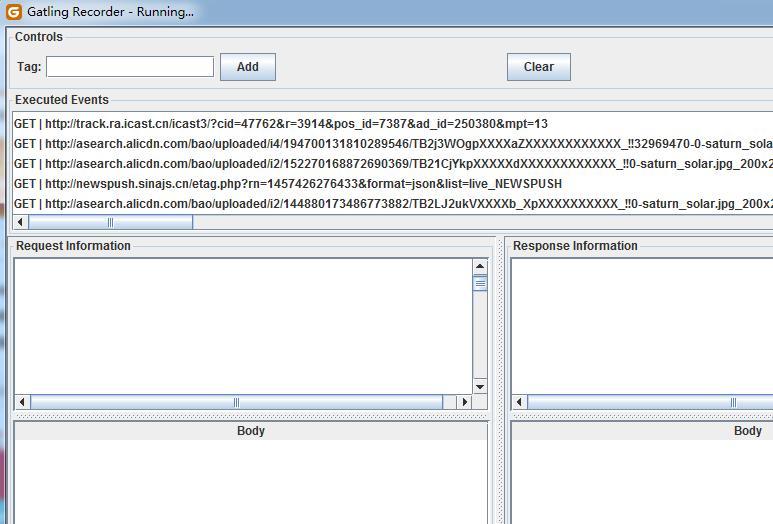Click inside Request Information text area
This screenshot has width=773, height=524.
point(244,326)
